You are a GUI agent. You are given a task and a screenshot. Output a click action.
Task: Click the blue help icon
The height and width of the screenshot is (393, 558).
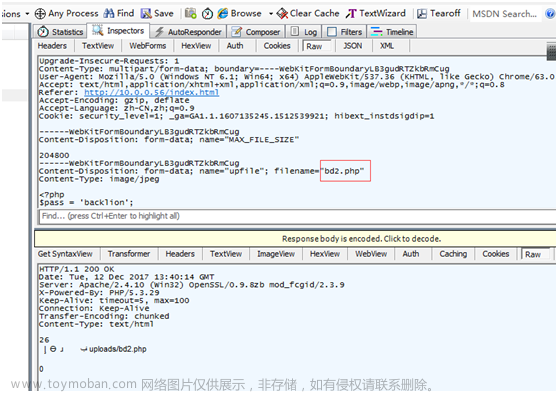pos(550,14)
